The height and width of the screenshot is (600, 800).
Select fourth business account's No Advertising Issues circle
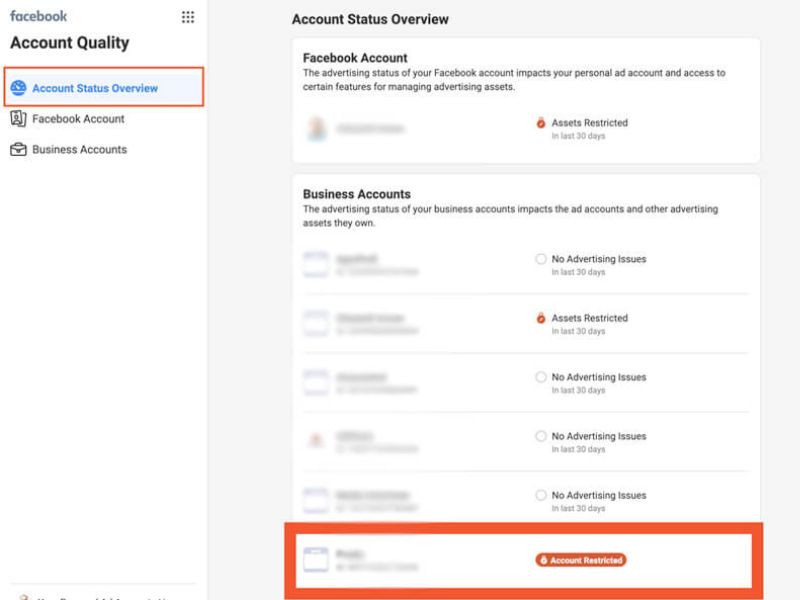(541, 437)
